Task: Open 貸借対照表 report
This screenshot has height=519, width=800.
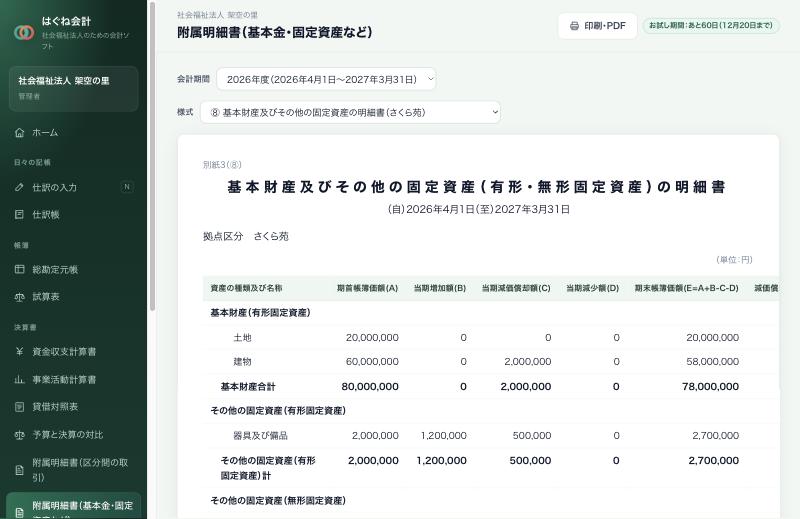Action: pos(73,407)
